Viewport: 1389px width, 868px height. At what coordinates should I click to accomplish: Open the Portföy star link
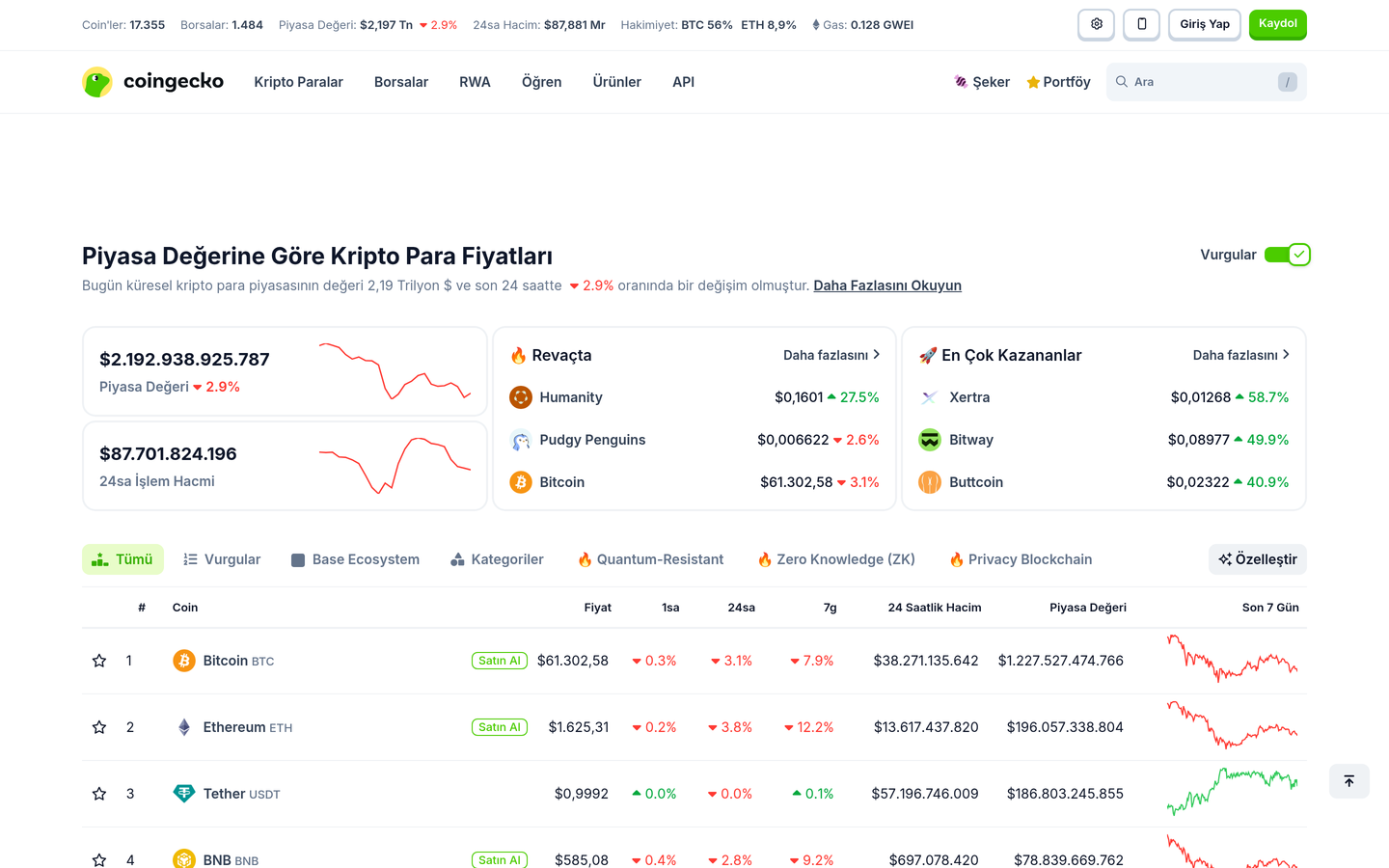point(1058,82)
